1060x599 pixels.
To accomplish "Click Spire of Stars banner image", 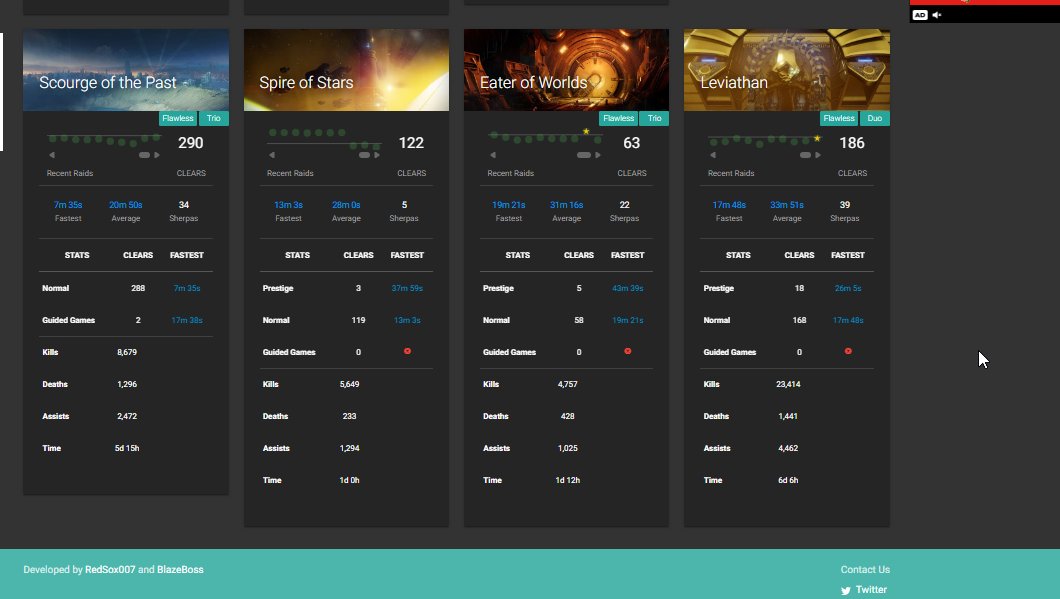I will [x=346, y=70].
